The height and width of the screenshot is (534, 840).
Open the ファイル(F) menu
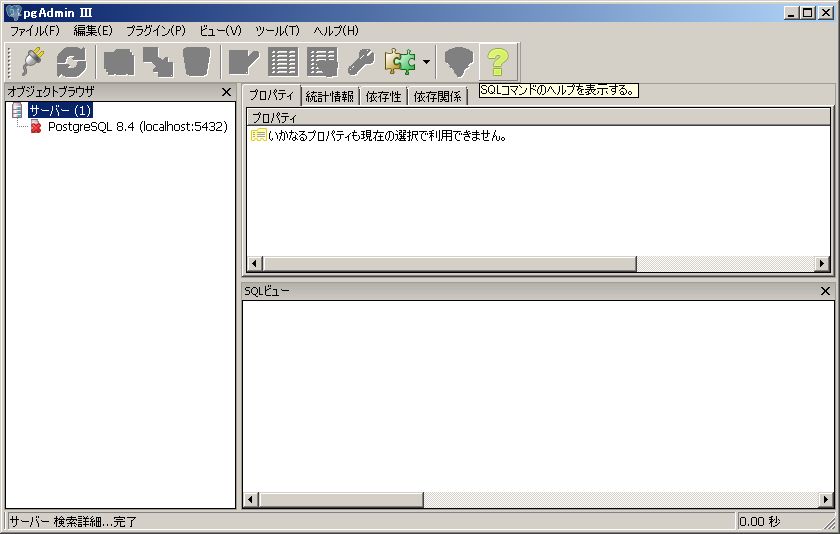35,31
